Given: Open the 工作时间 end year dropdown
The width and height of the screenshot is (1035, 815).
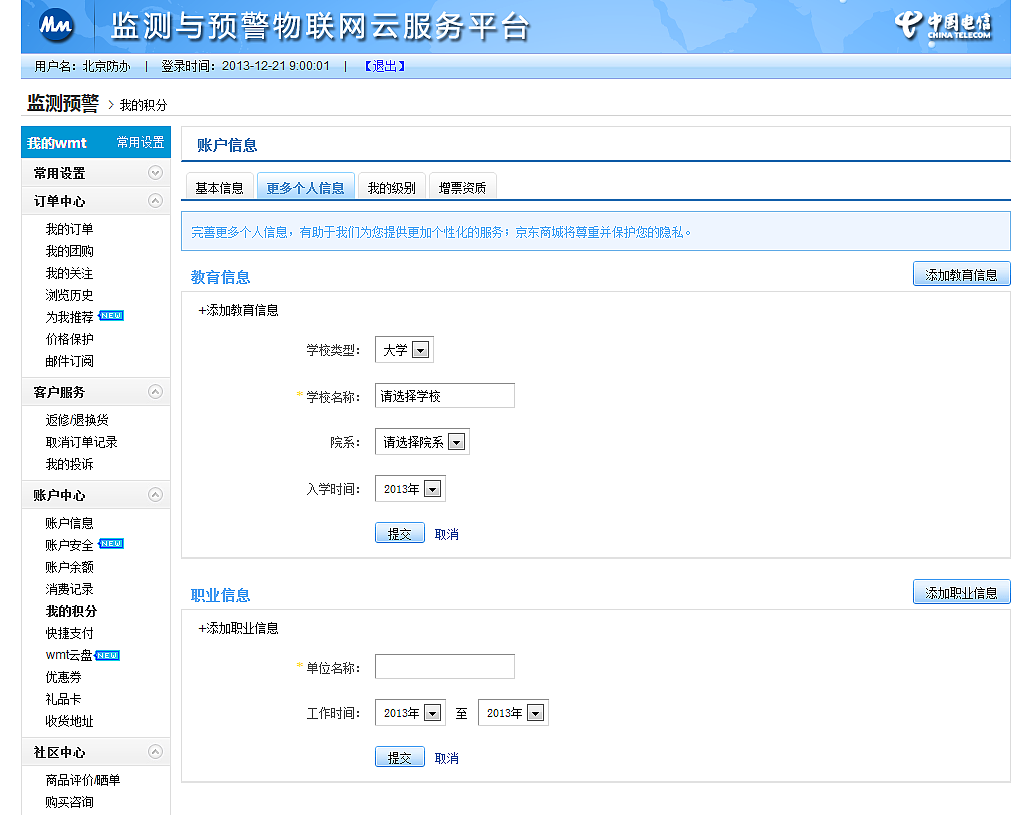Looking at the screenshot, I should tap(514, 713).
